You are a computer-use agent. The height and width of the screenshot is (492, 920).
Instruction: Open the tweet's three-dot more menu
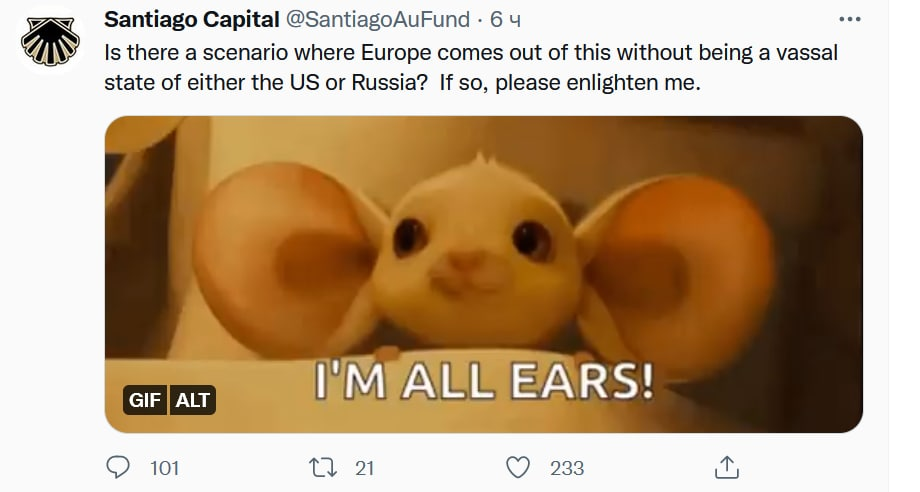click(x=849, y=19)
